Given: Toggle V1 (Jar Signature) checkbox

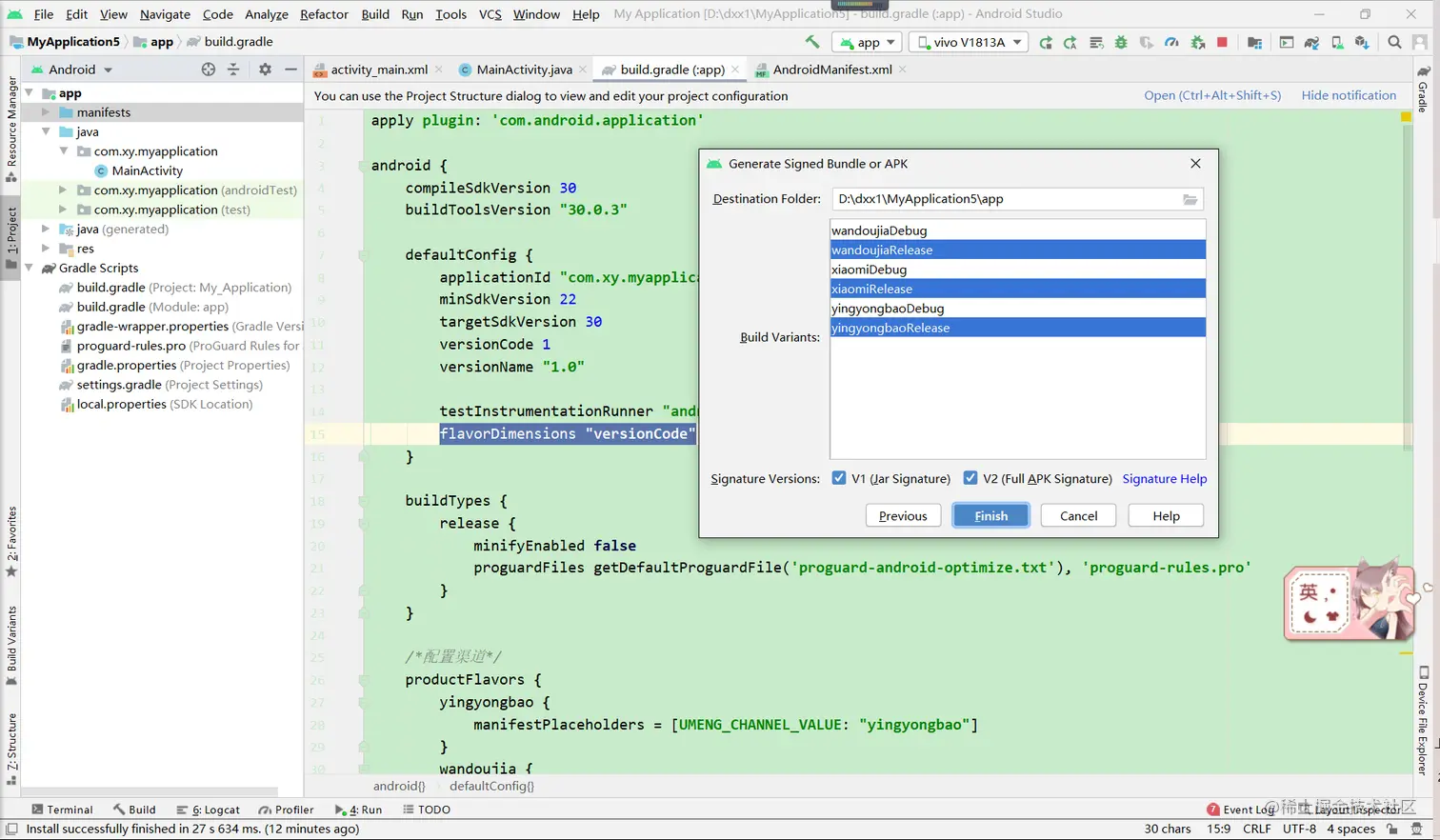Looking at the screenshot, I should point(838,478).
